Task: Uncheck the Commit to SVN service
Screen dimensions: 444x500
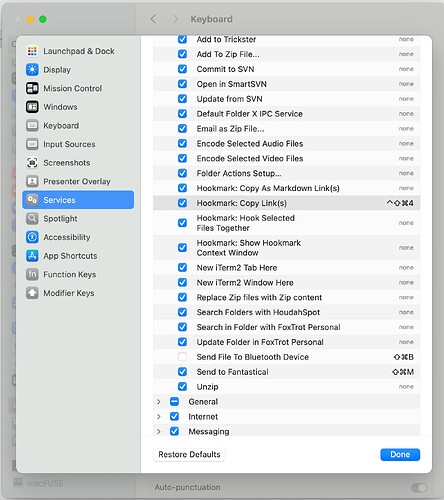Action: (x=182, y=69)
